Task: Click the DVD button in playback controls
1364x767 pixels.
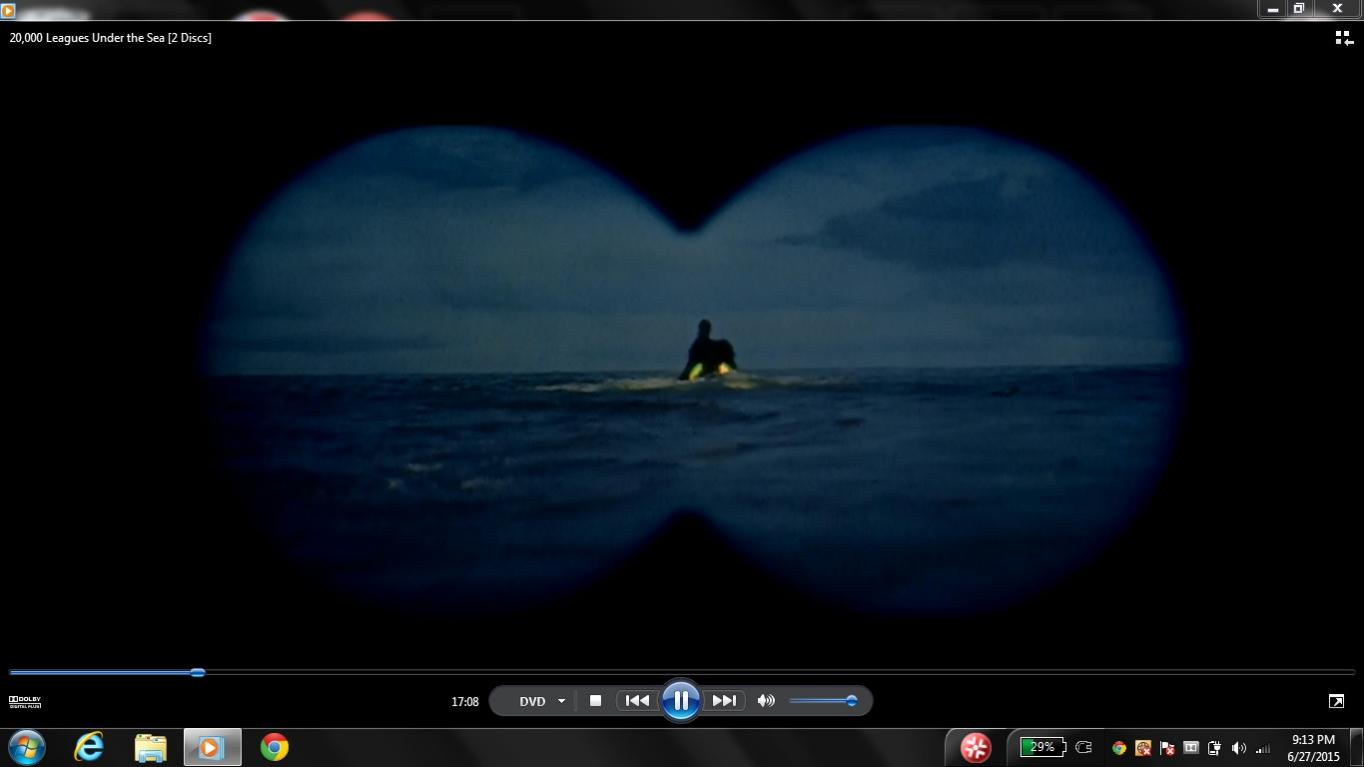Action: pyautogui.click(x=532, y=701)
